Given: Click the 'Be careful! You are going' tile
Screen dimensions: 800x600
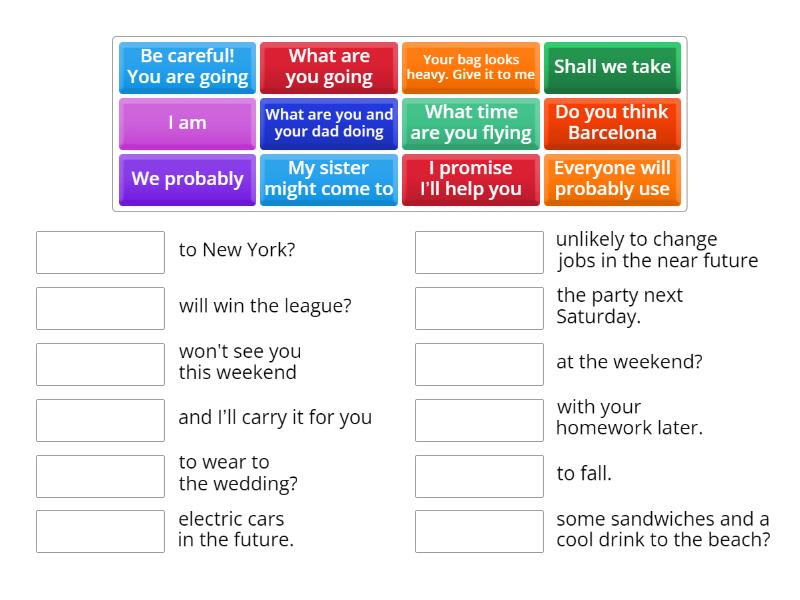Looking at the screenshot, I should (187, 67).
